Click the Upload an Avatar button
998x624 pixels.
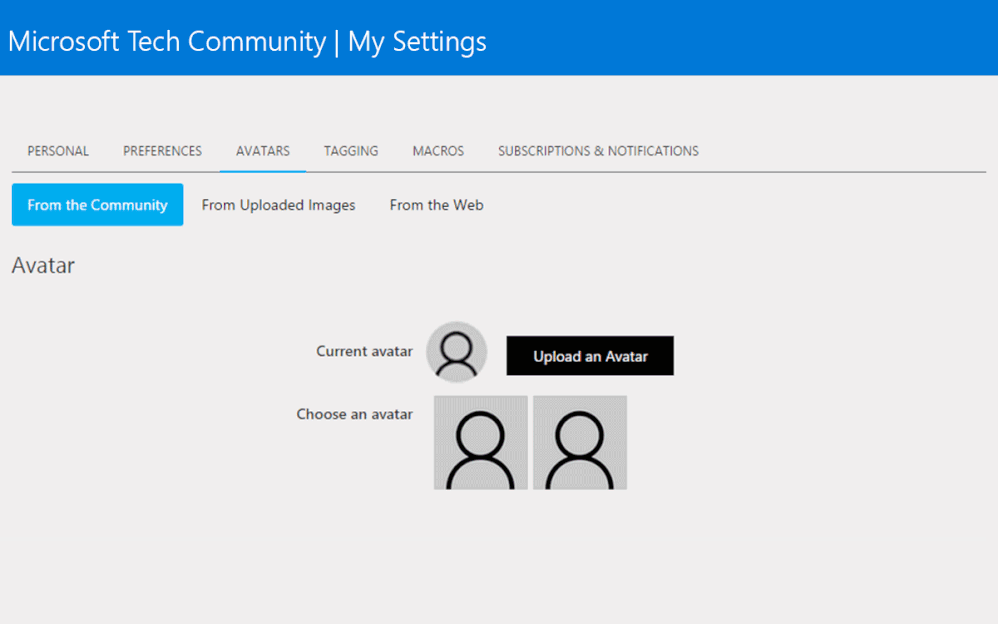[x=590, y=356]
